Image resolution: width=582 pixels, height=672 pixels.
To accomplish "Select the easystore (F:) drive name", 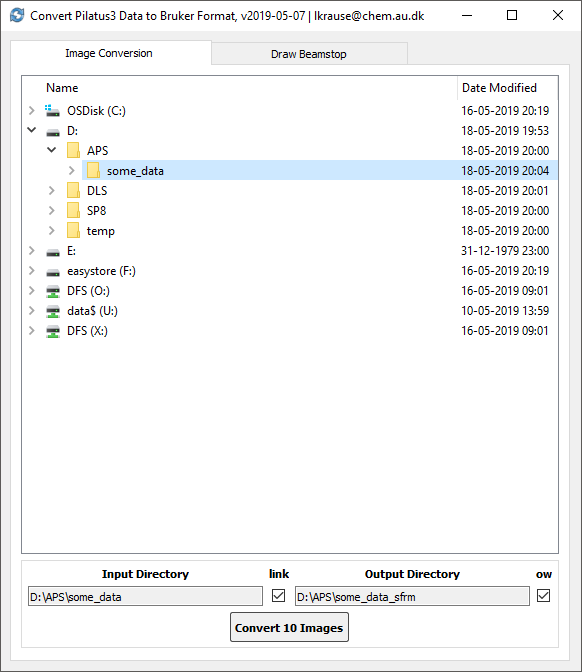I will click(102, 271).
